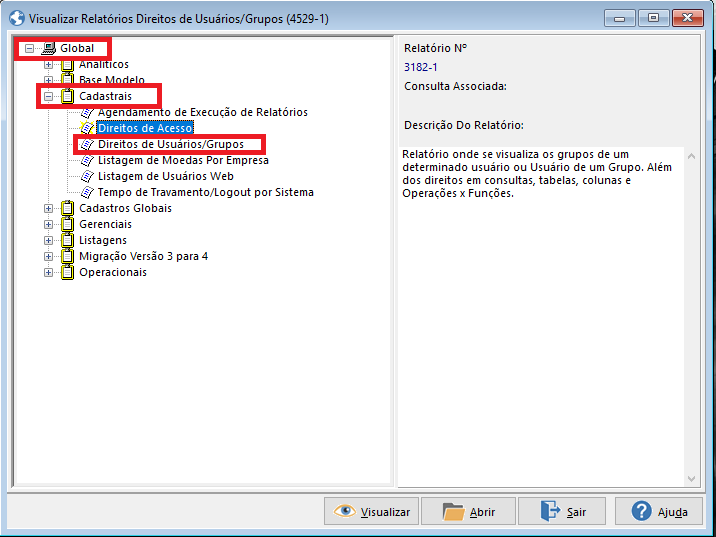Click the Visualizar button
Viewport: 716px width, 537px height.
[x=371, y=511]
